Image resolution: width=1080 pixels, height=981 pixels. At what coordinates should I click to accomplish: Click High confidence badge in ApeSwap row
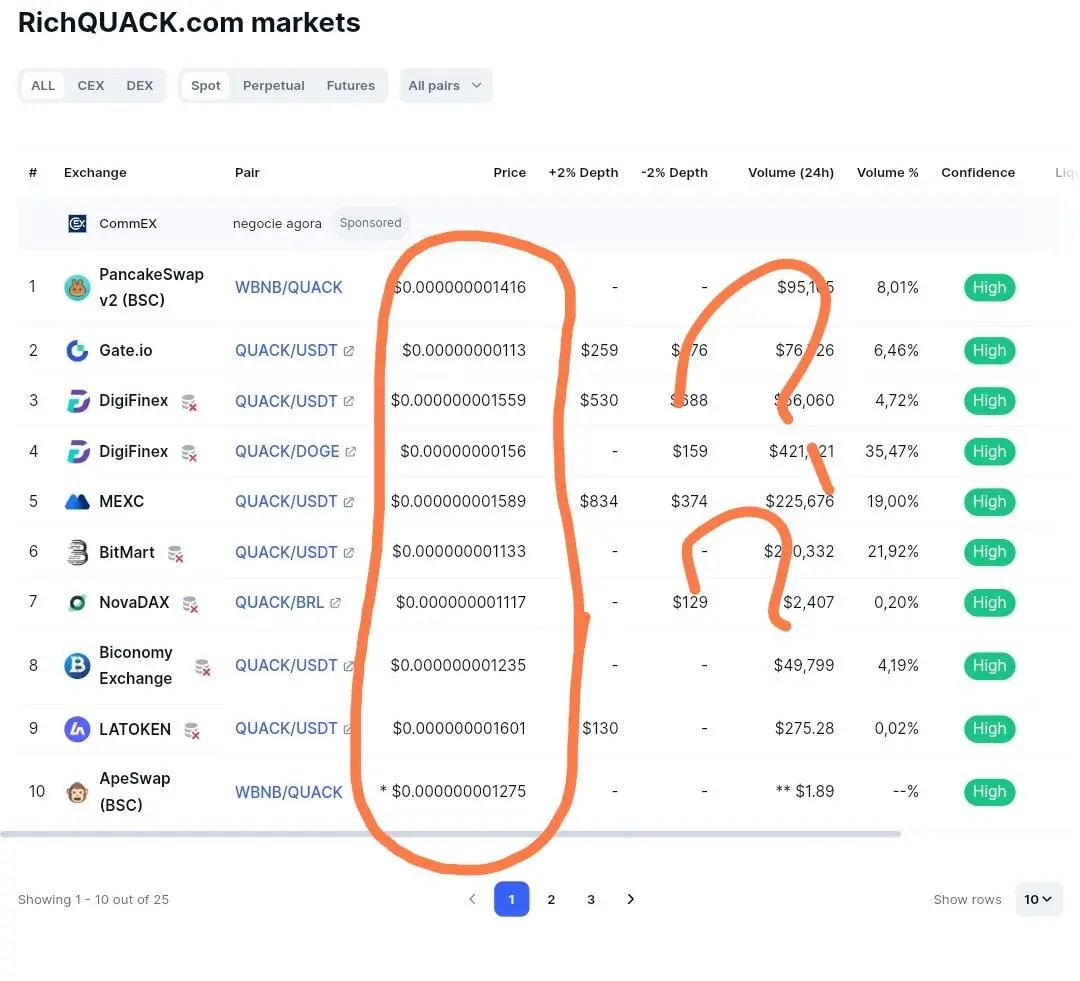coord(989,792)
